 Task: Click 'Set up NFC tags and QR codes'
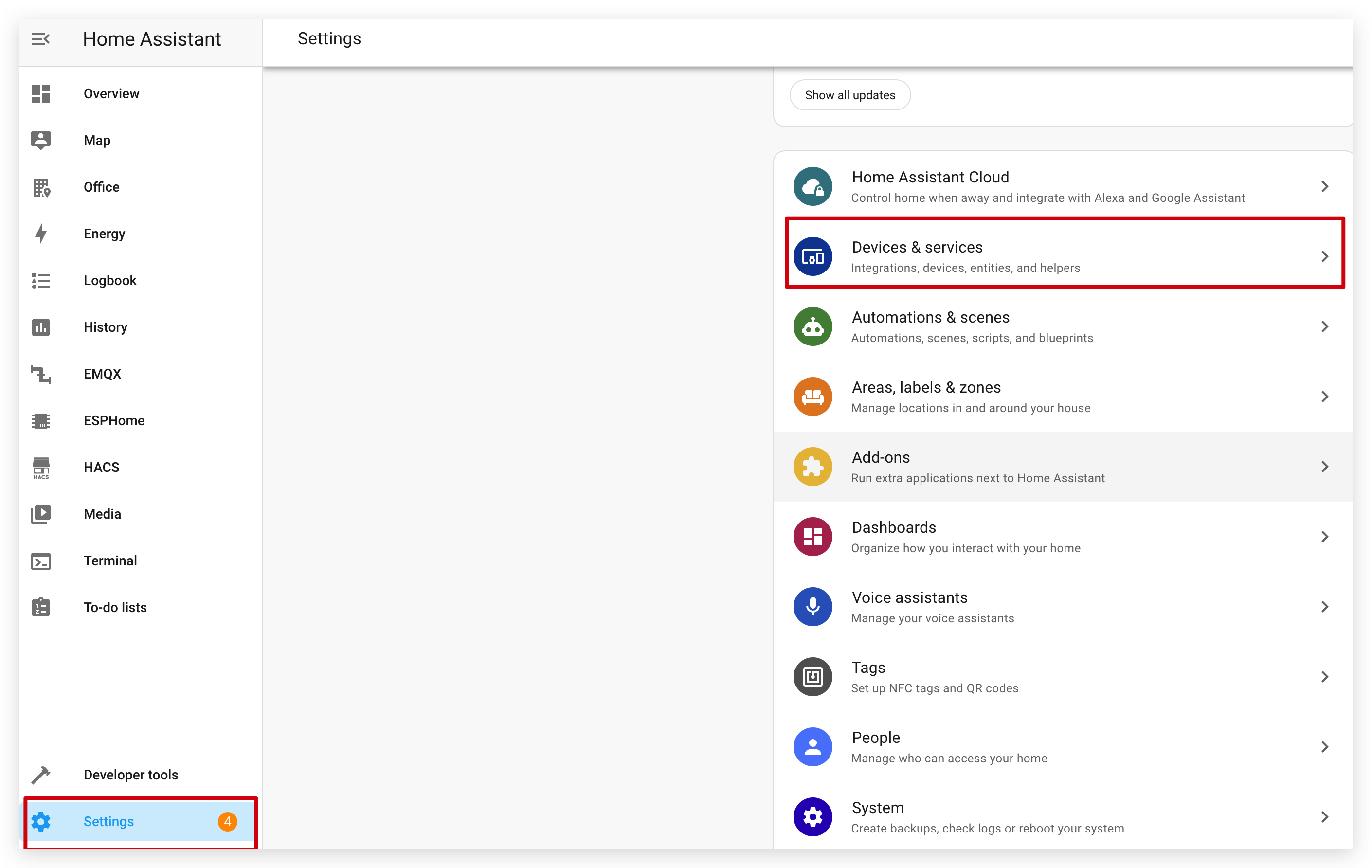(935, 688)
